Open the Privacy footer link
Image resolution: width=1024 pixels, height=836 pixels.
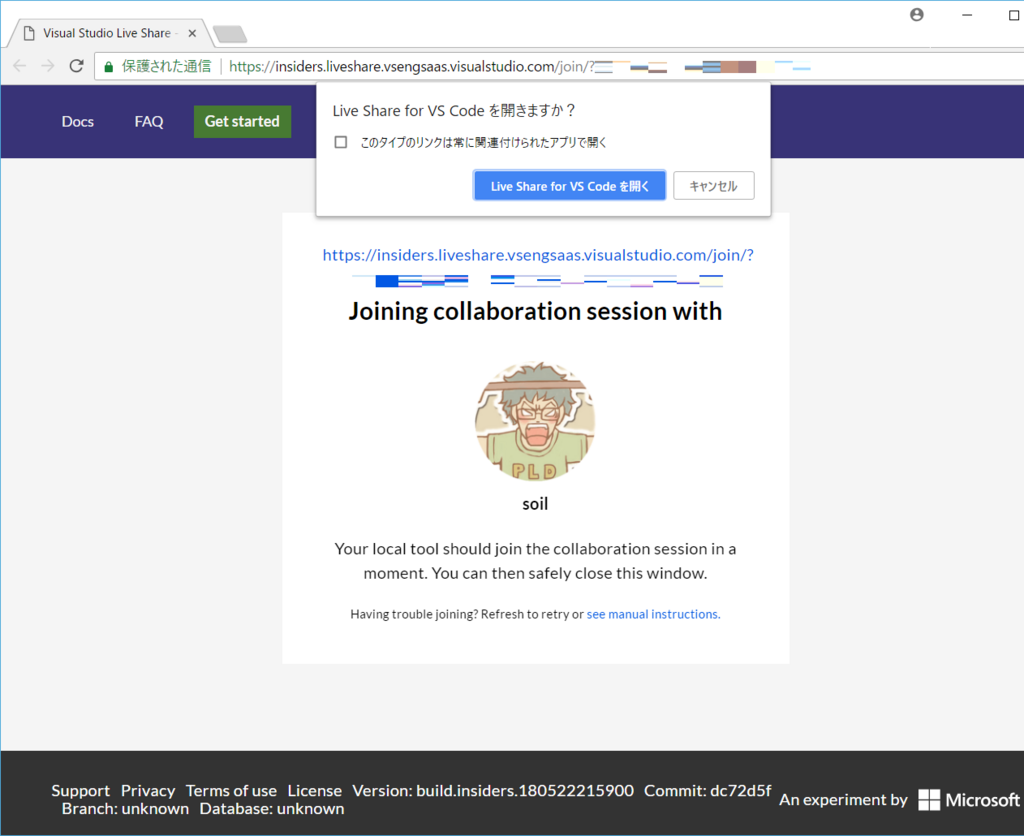click(148, 791)
